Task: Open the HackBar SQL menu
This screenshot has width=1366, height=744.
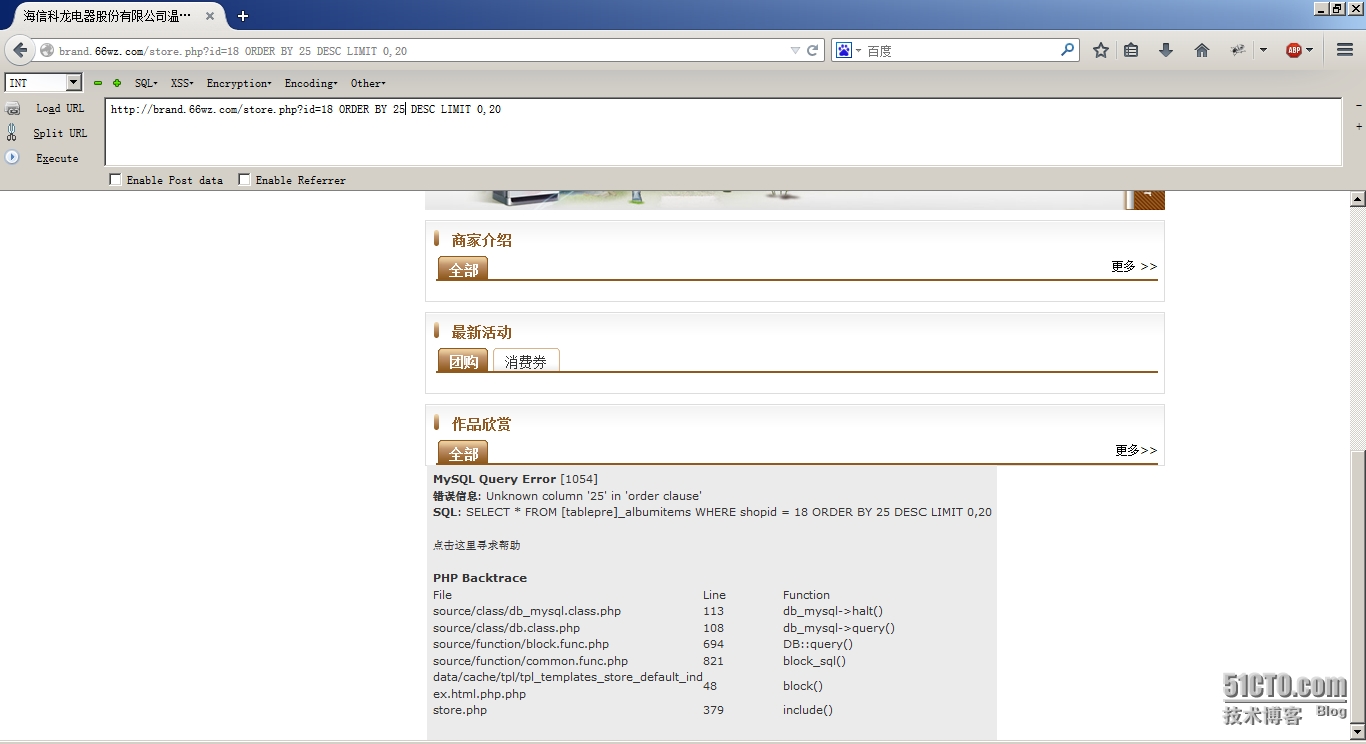Action: point(146,83)
